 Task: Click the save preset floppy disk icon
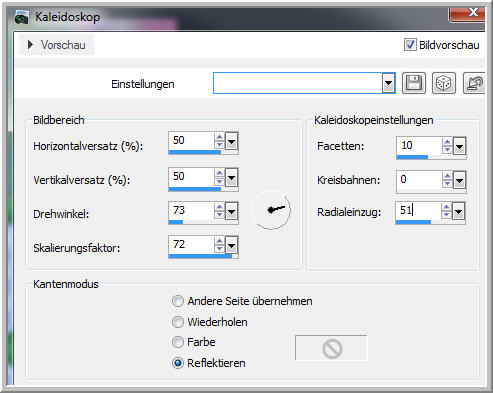click(414, 83)
